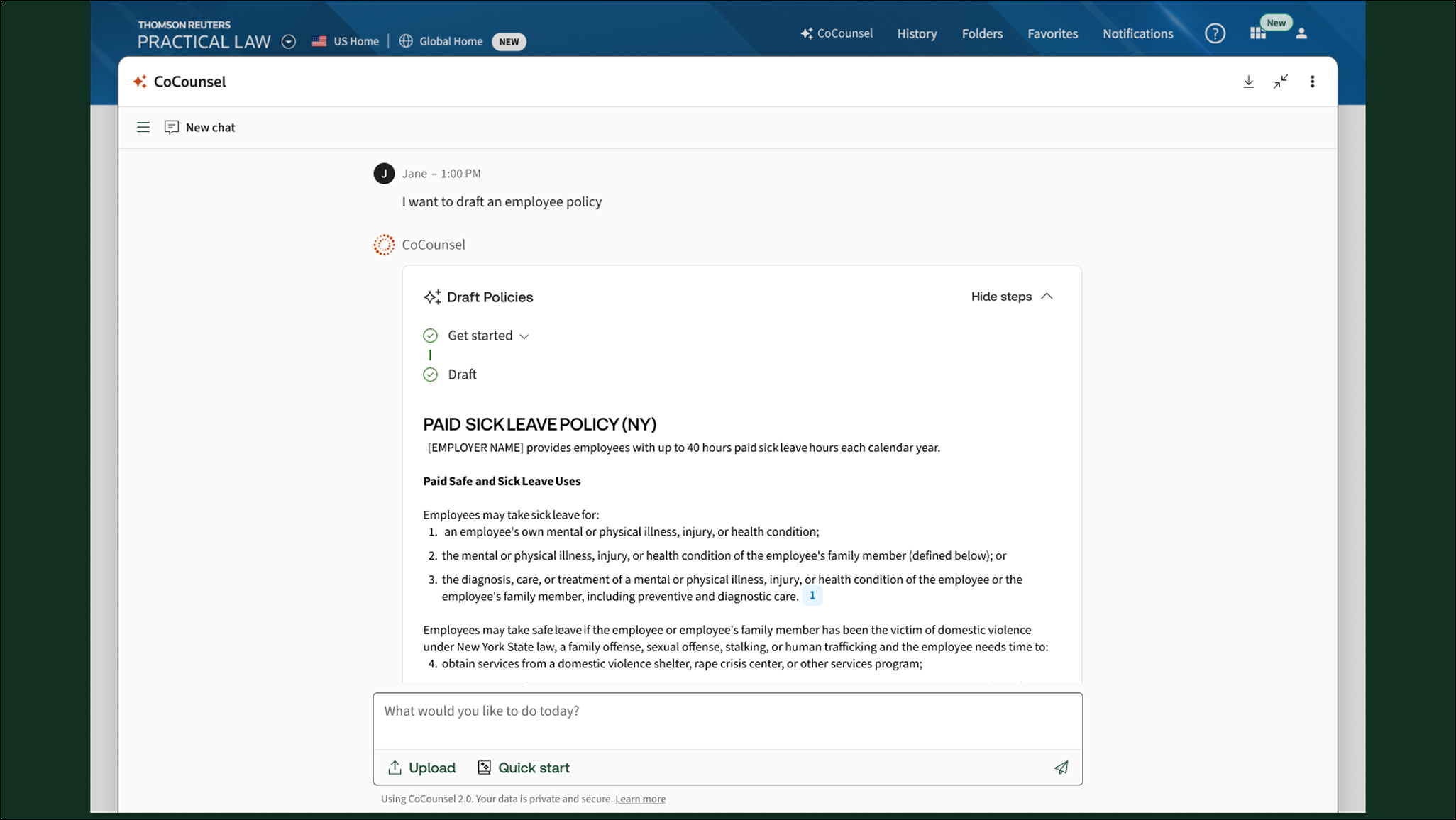Open the apps grid icon

tap(1257, 33)
